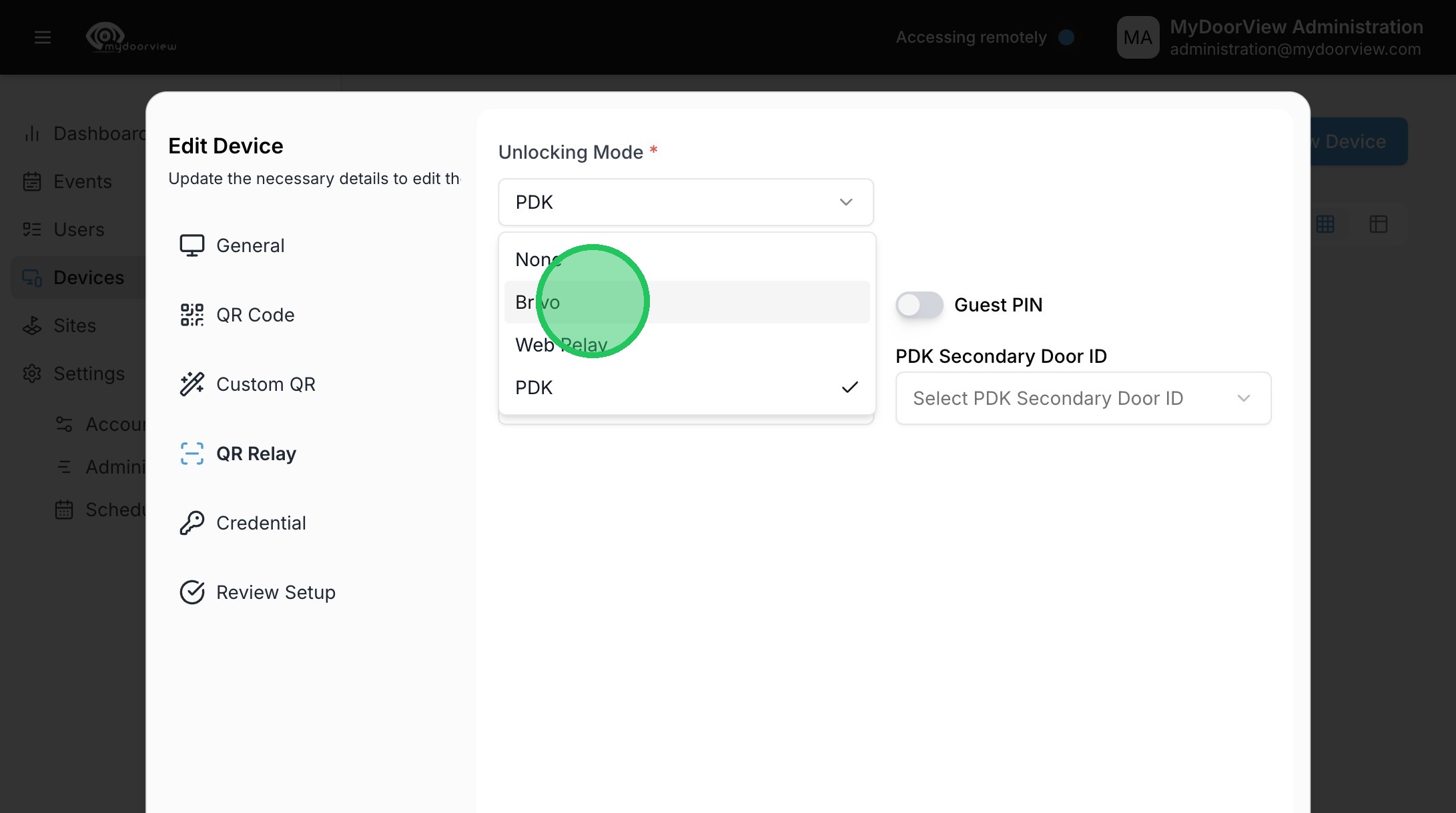Open the PDK Secondary Door ID dropdown
1456x813 pixels.
(x=1082, y=398)
